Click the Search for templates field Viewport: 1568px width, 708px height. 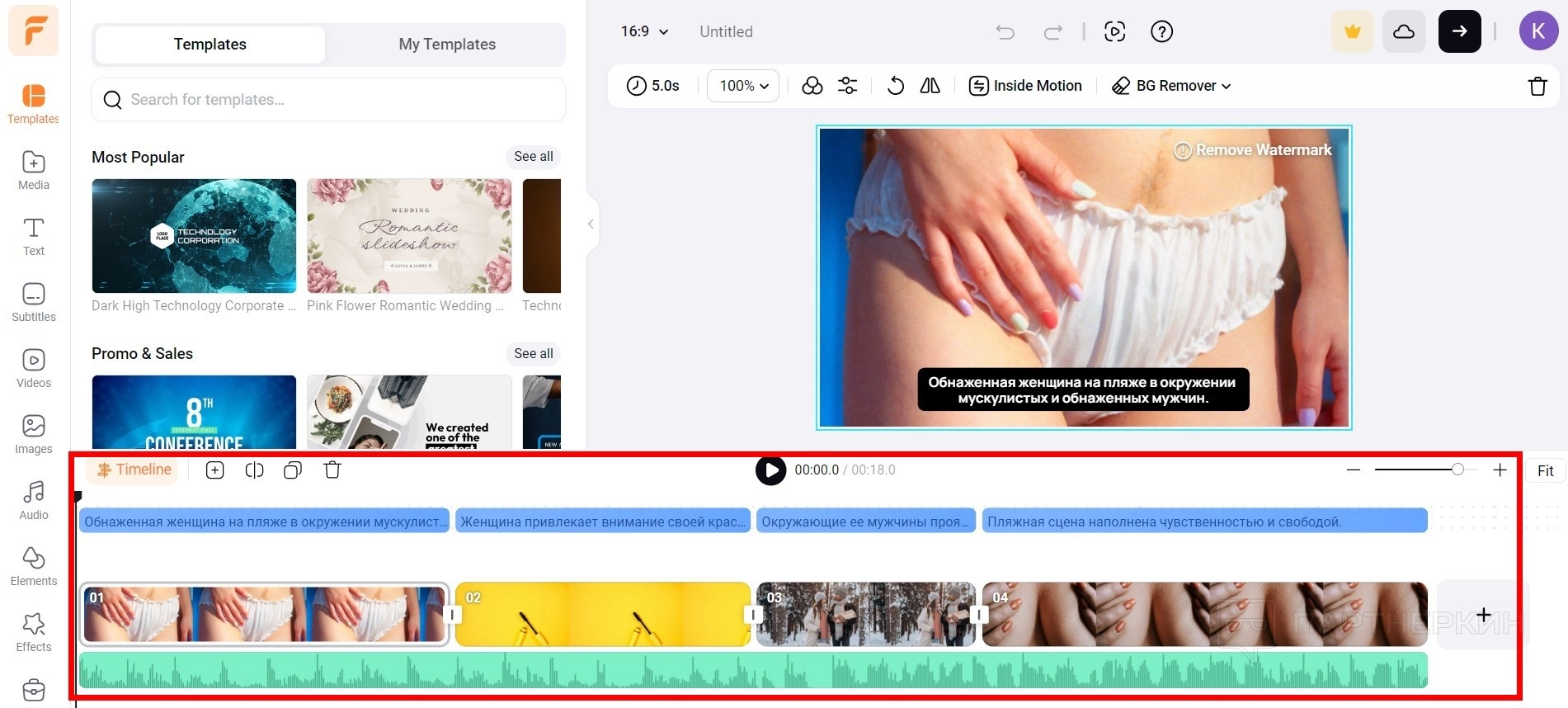point(328,100)
